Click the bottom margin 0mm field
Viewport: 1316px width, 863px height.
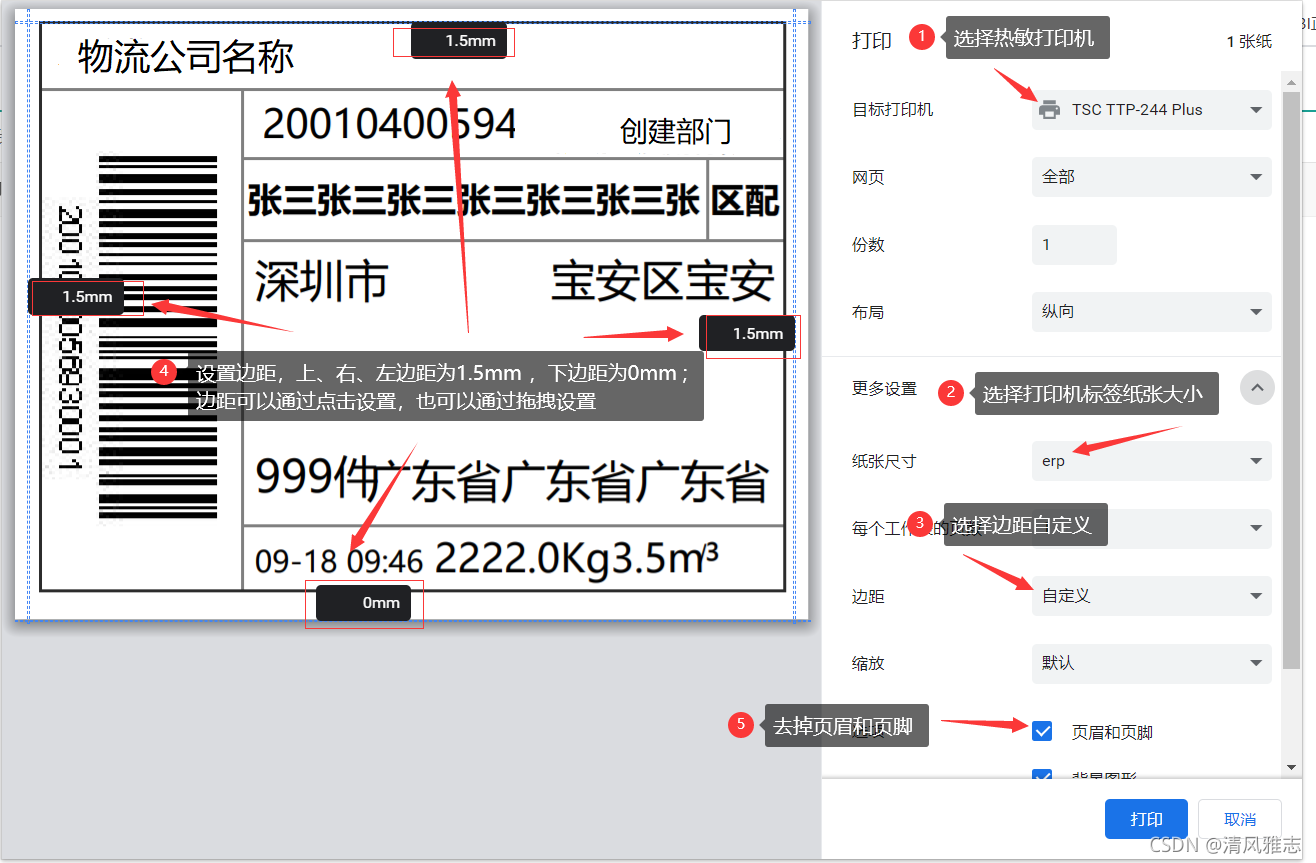364,603
